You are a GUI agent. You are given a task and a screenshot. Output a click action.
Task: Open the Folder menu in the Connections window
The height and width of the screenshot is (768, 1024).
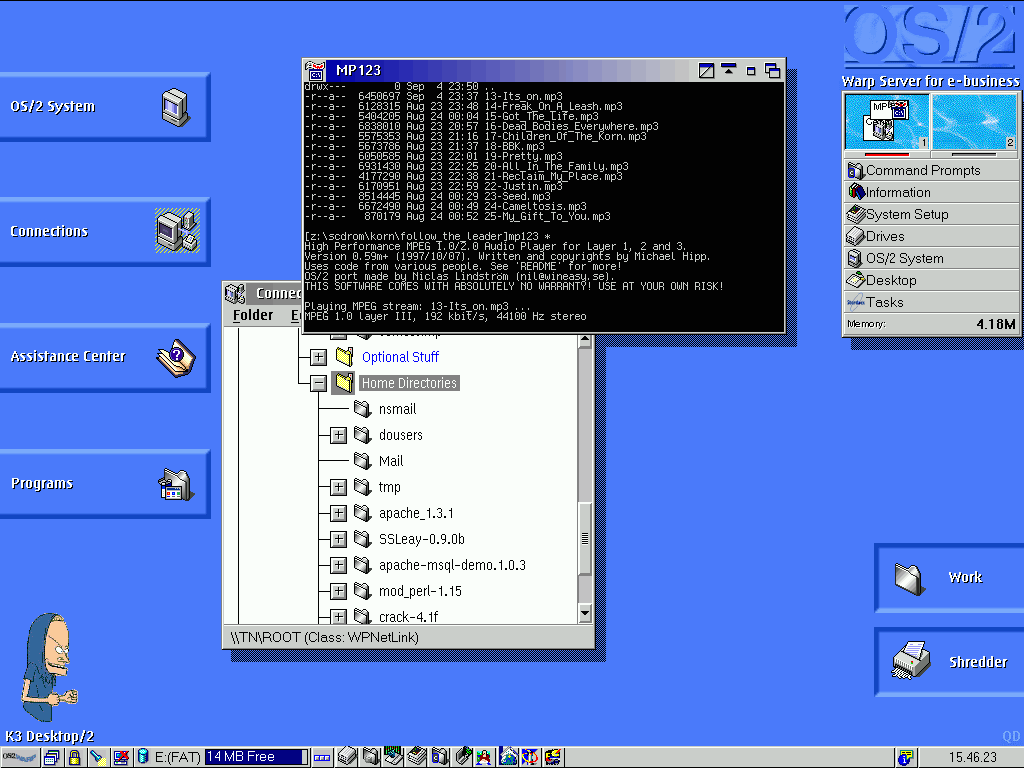pos(253,315)
